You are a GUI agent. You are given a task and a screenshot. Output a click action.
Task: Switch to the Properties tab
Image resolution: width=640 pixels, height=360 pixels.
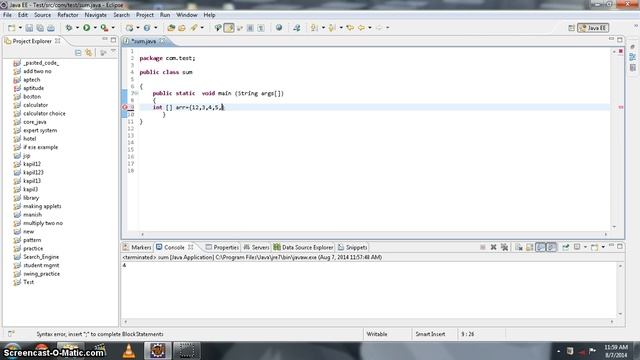click(222, 247)
